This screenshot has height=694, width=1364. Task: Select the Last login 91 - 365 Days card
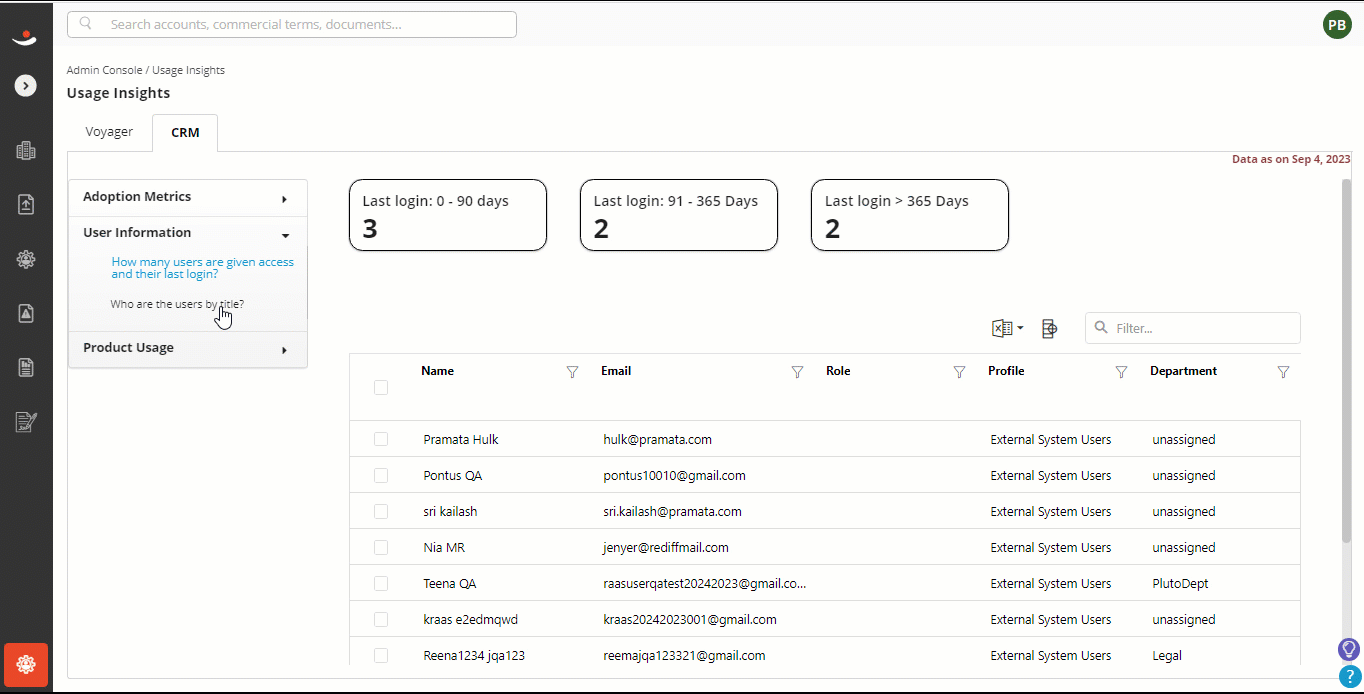pos(679,215)
